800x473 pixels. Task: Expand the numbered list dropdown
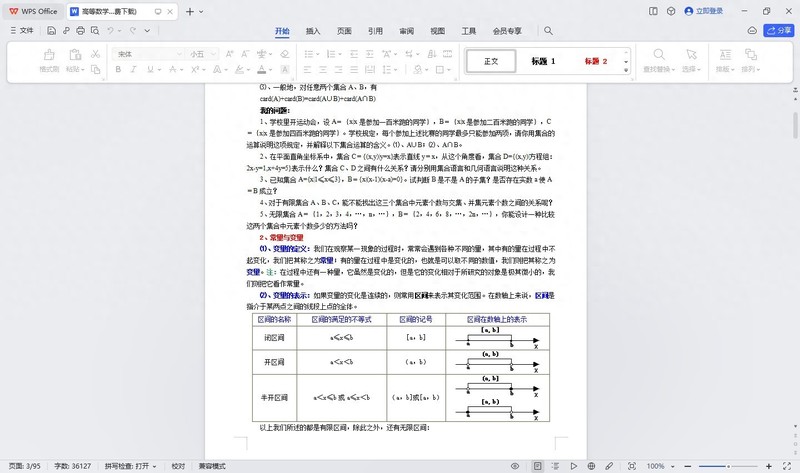[x=339, y=54]
